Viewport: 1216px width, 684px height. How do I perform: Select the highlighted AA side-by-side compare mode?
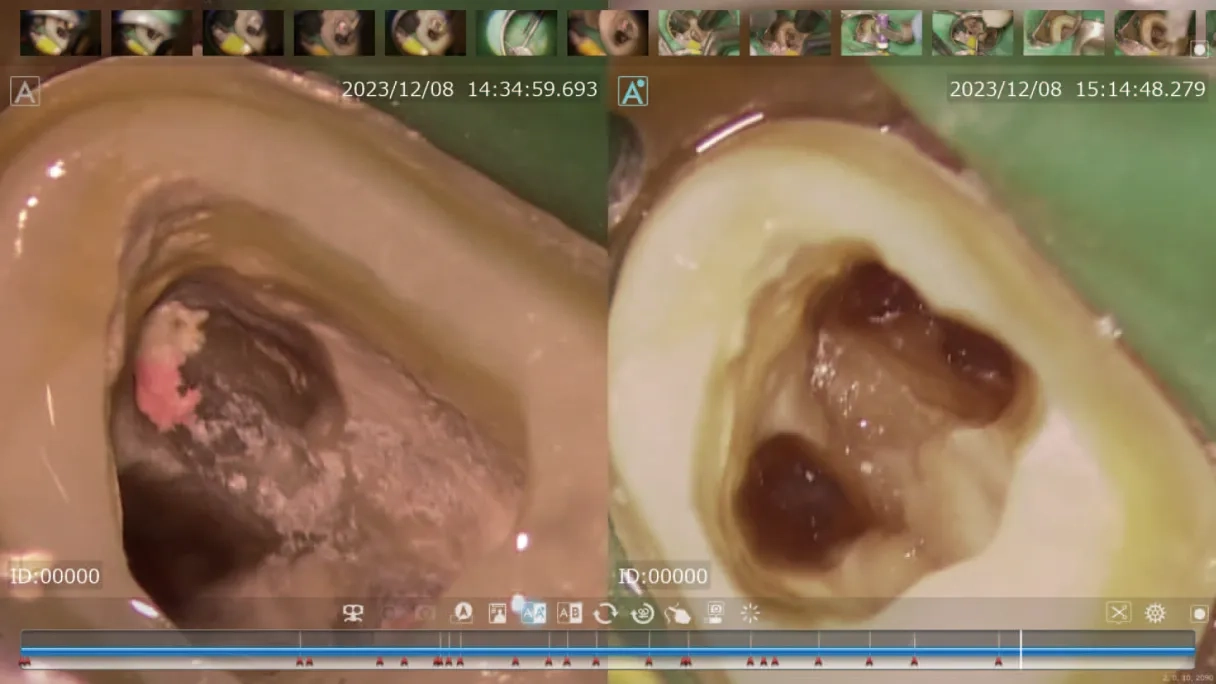(x=533, y=613)
